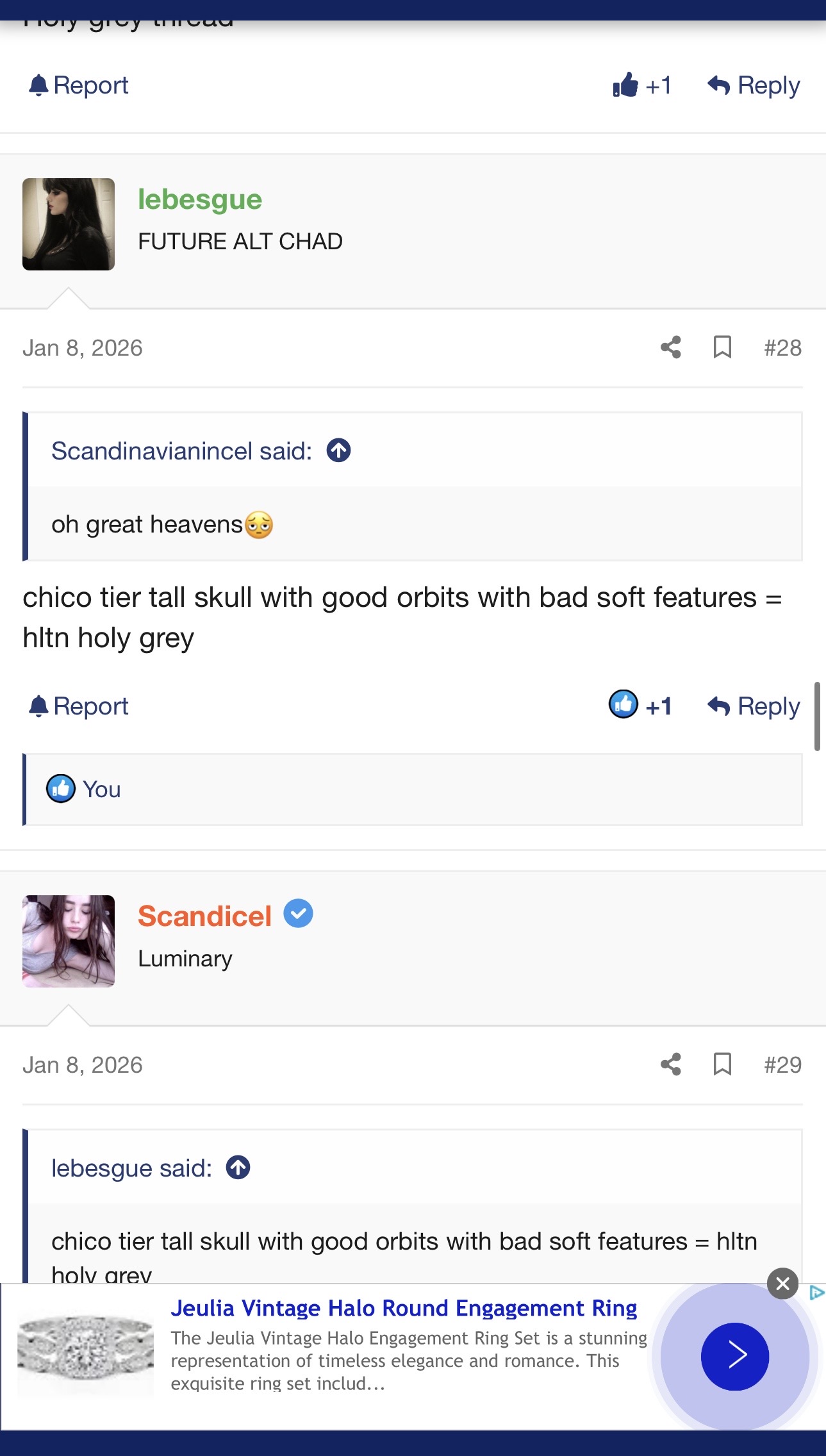Report the top post

pyautogui.click(x=79, y=85)
